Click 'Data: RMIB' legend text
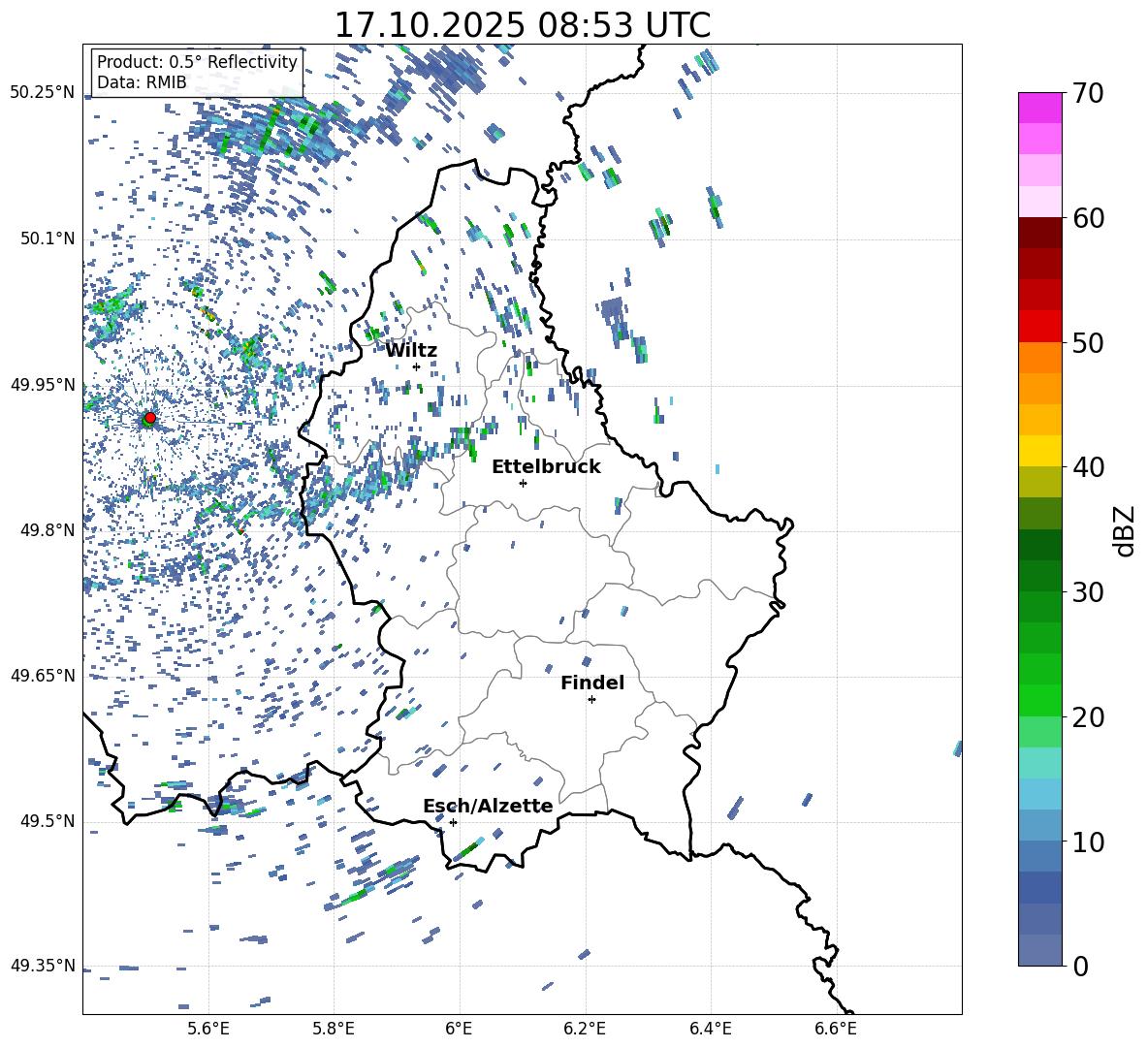This screenshot has width=1148, height=1048. coord(142,82)
